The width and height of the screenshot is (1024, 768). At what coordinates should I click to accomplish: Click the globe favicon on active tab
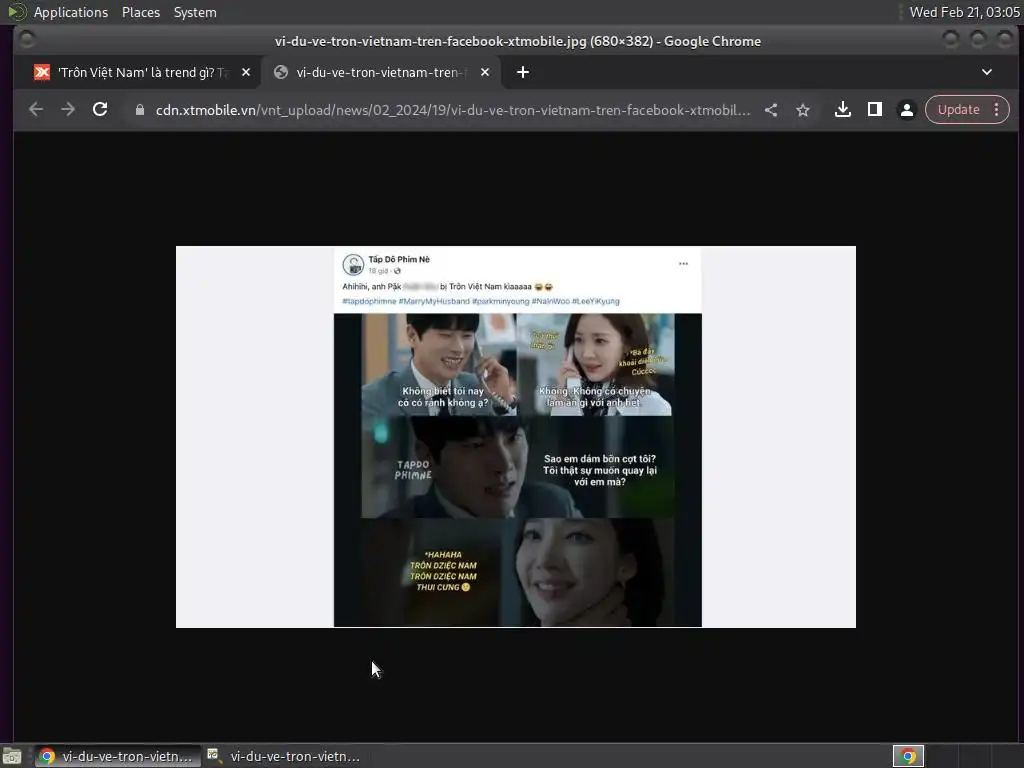[281, 72]
